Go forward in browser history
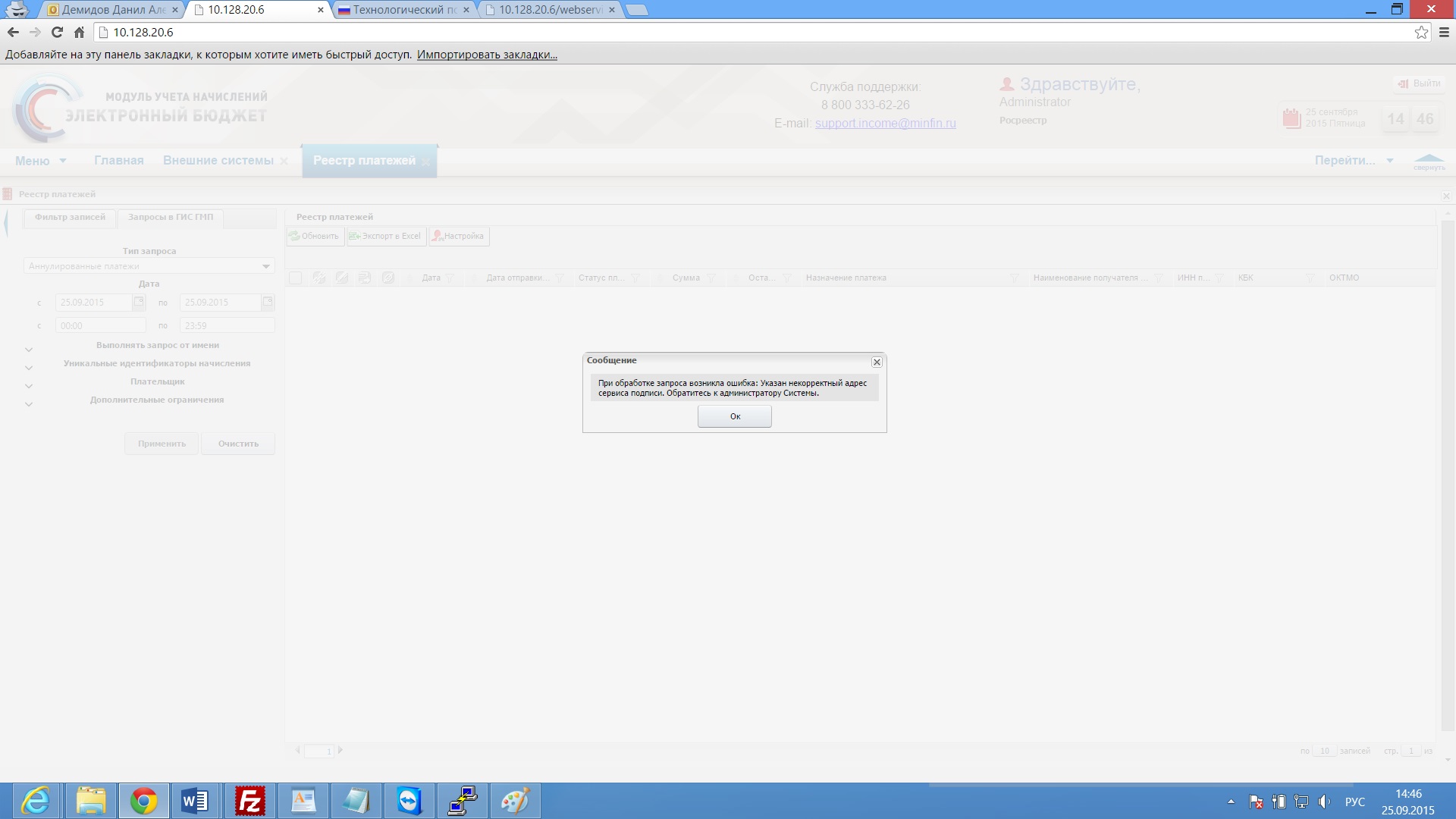Image resolution: width=1456 pixels, height=819 pixels. pos(35,32)
